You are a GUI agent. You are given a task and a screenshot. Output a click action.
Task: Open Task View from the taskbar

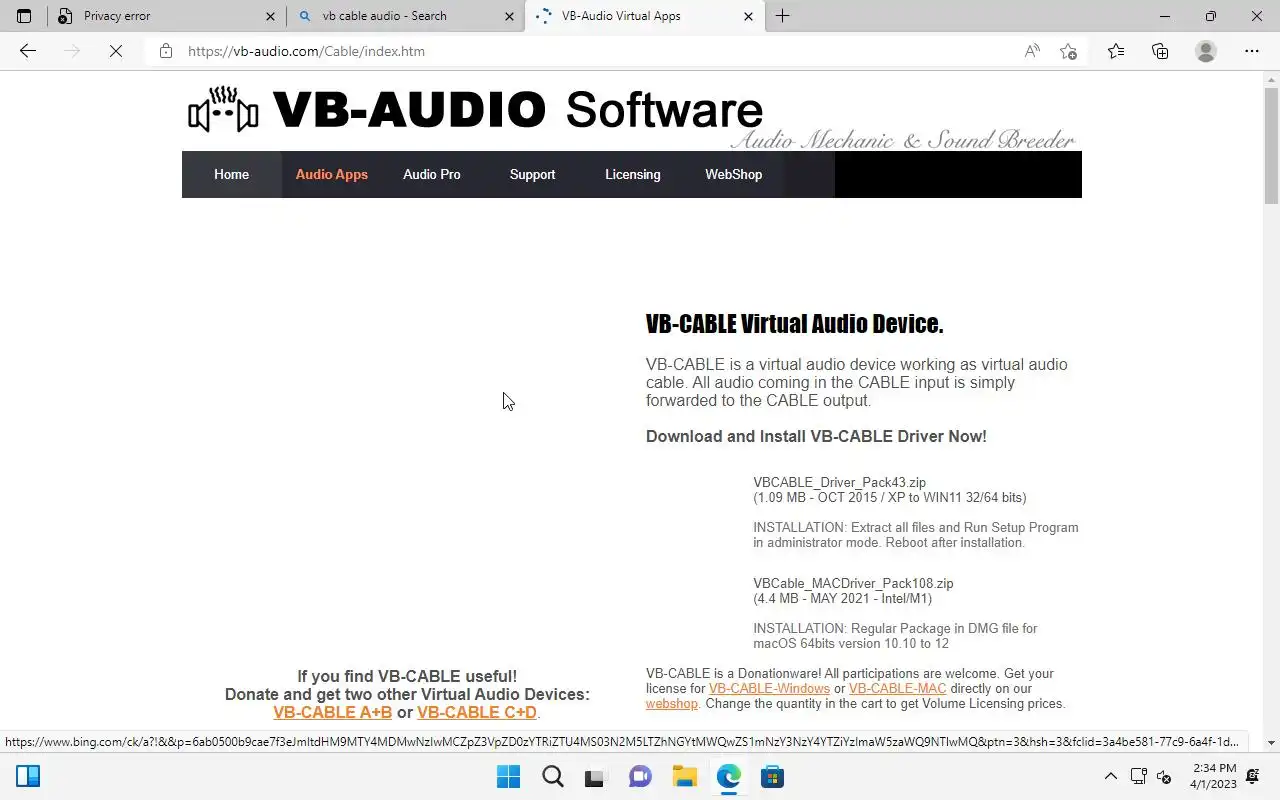pos(596,776)
